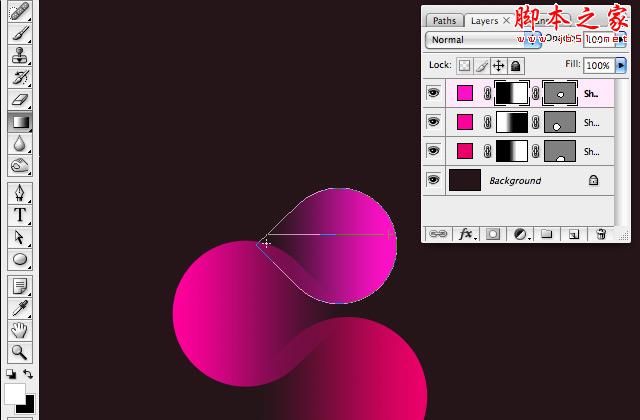Click the Background layer lock icon

[593, 180]
